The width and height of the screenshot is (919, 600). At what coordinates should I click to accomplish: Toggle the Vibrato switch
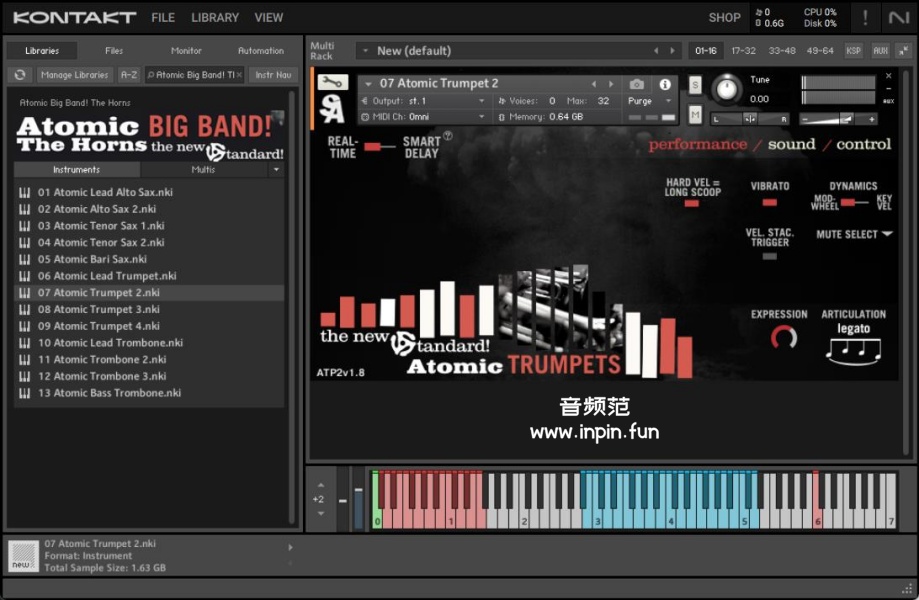tap(769, 202)
